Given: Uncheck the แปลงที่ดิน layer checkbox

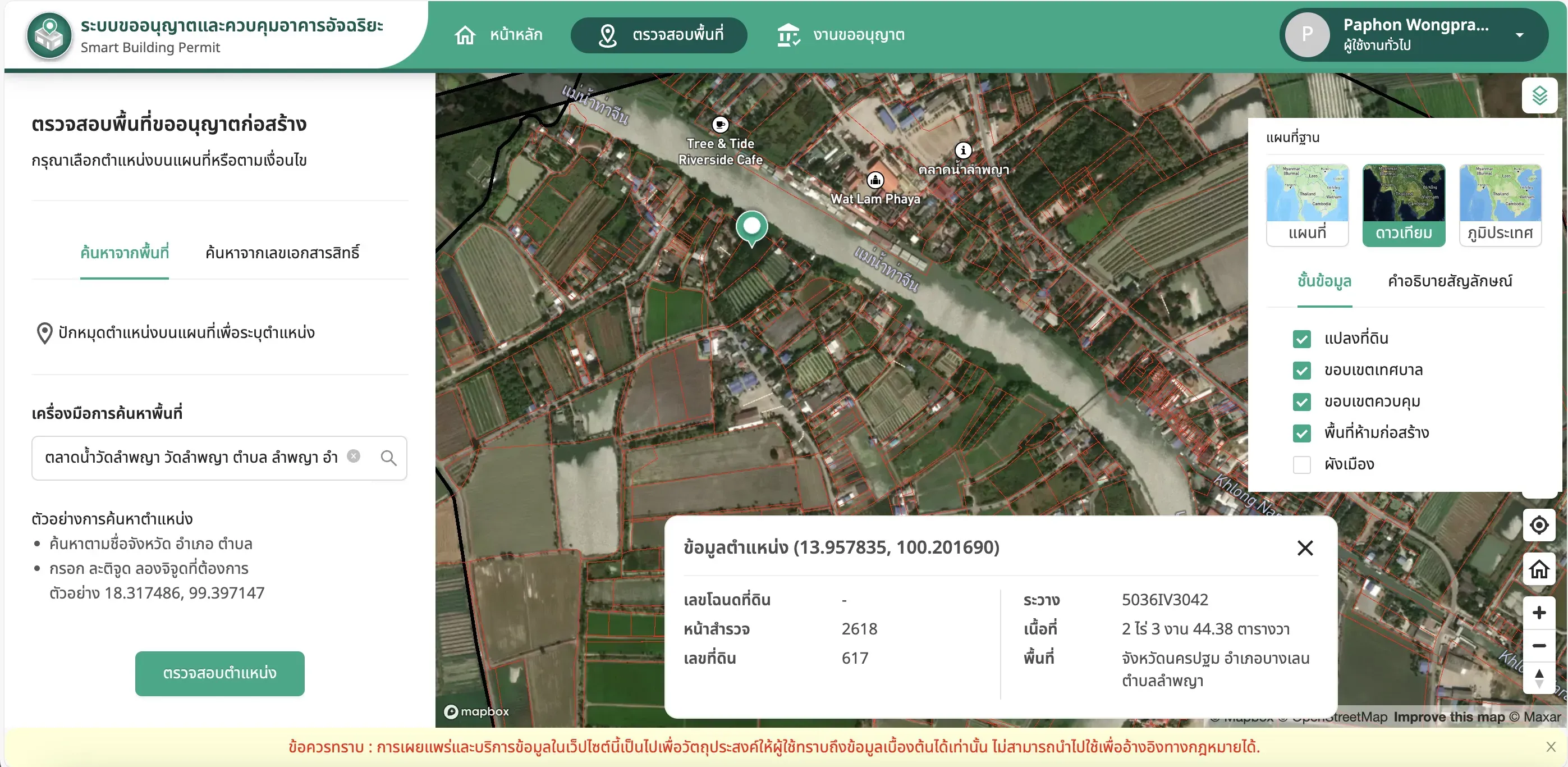Looking at the screenshot, I should (x=1301, y=339).
